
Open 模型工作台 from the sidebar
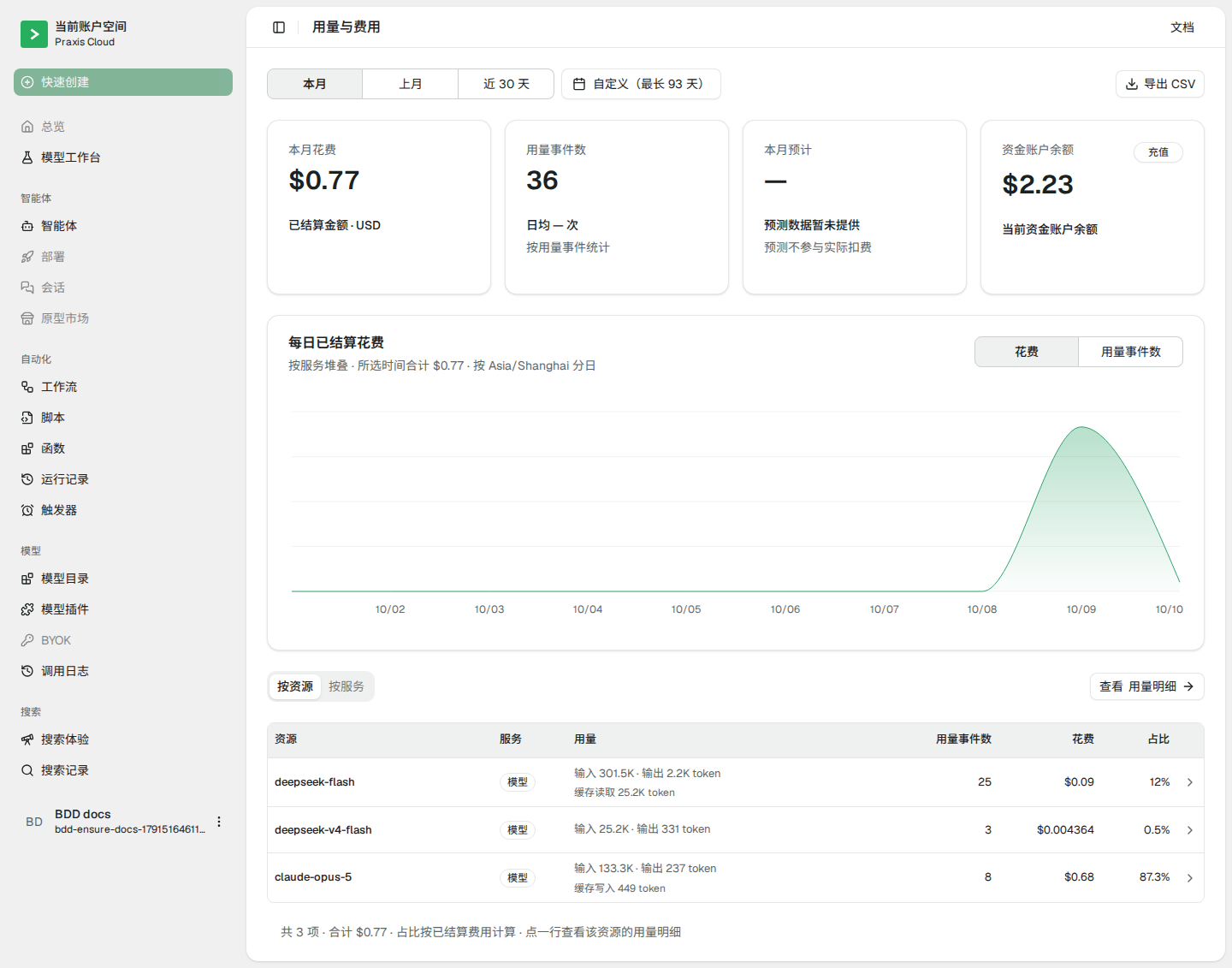[123, 157]
